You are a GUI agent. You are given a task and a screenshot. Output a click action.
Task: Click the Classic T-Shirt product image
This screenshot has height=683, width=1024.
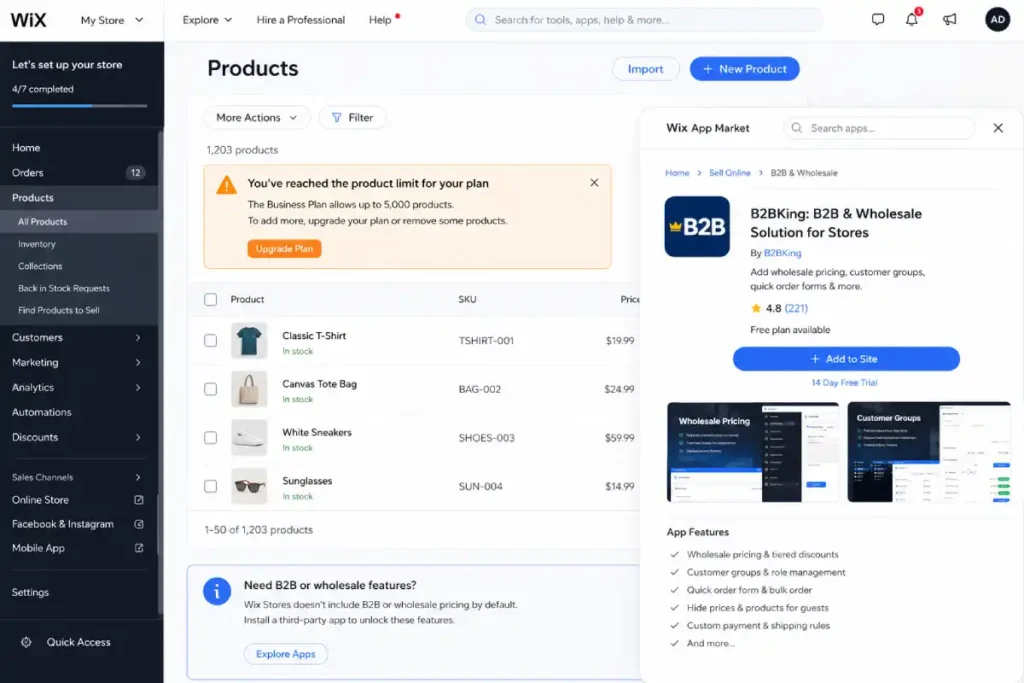click(x=249, y=340)
